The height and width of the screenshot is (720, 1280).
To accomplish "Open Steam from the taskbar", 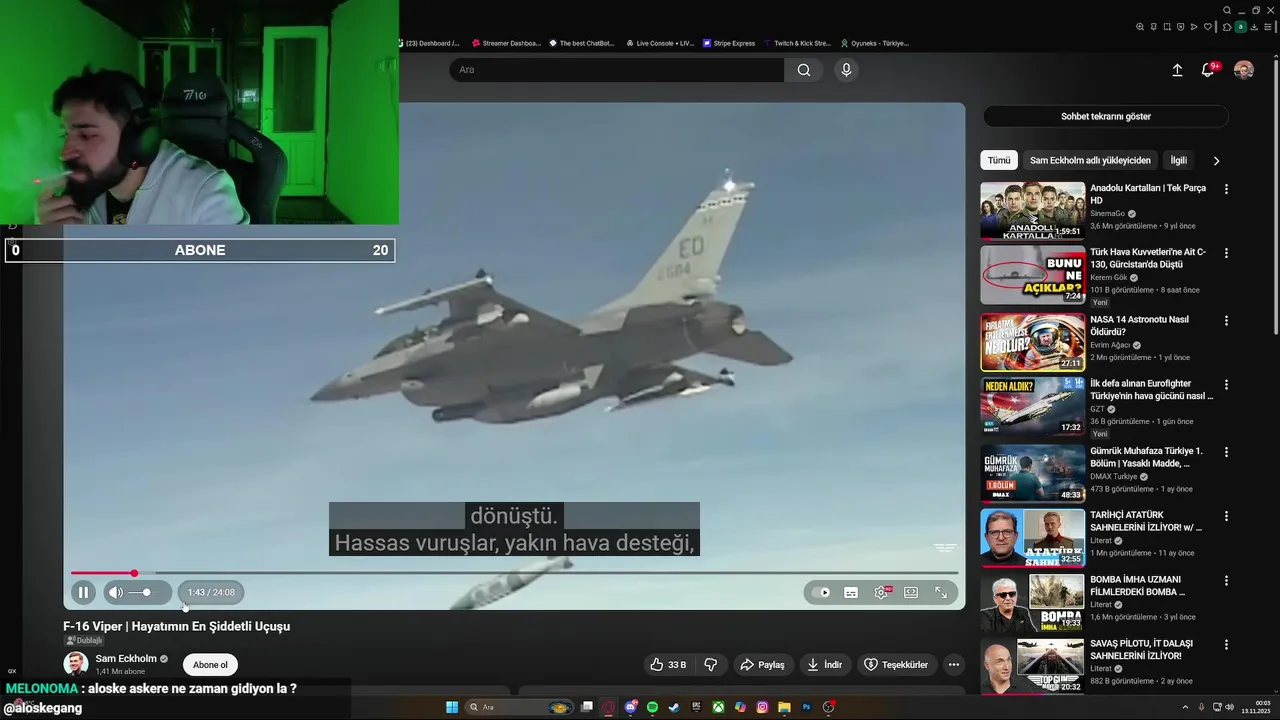I will 674,707.
